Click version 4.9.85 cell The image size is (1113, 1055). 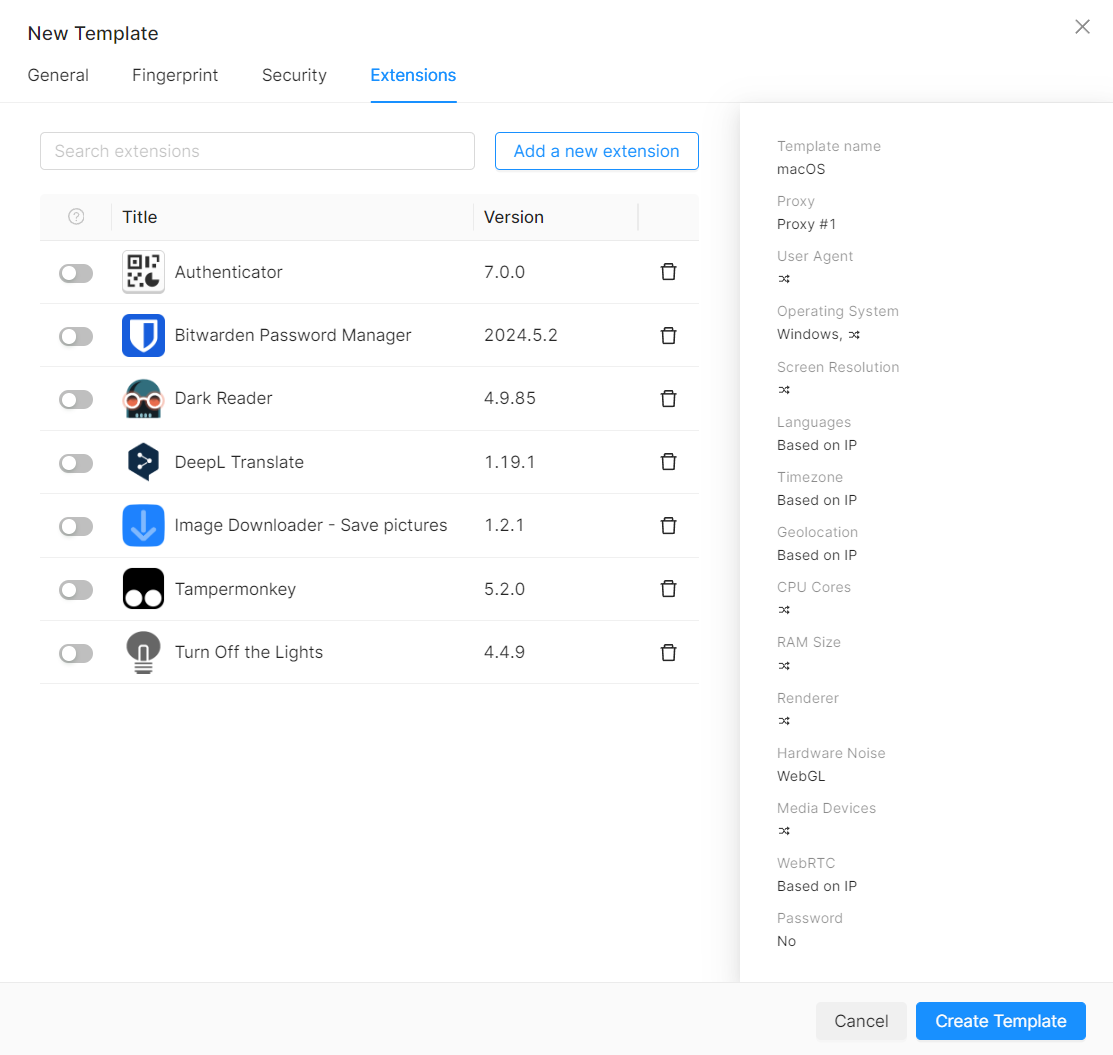point(510,398)
